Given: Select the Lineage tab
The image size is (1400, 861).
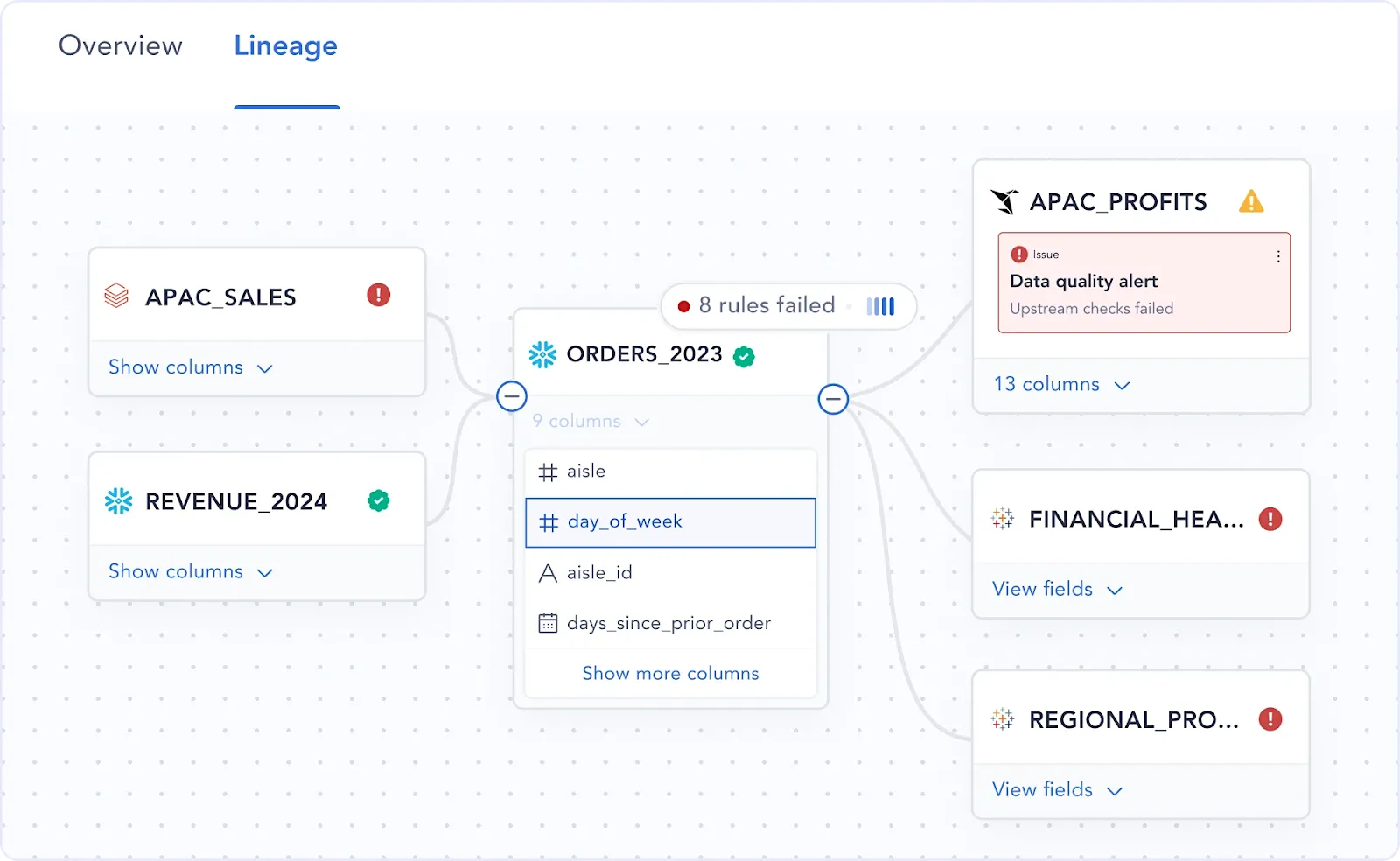Looking at the screenshot, I should [x=286, y=45].
